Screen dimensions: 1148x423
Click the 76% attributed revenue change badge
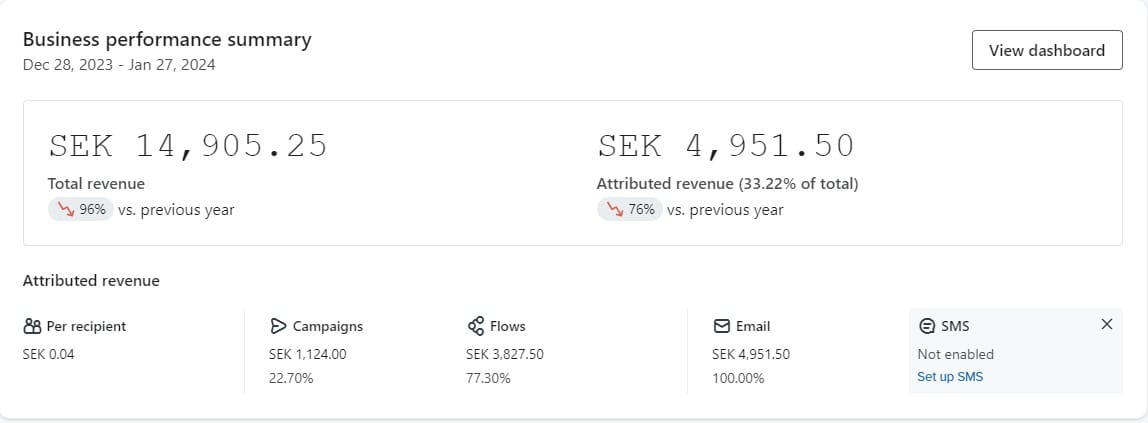tap(630, 209)
